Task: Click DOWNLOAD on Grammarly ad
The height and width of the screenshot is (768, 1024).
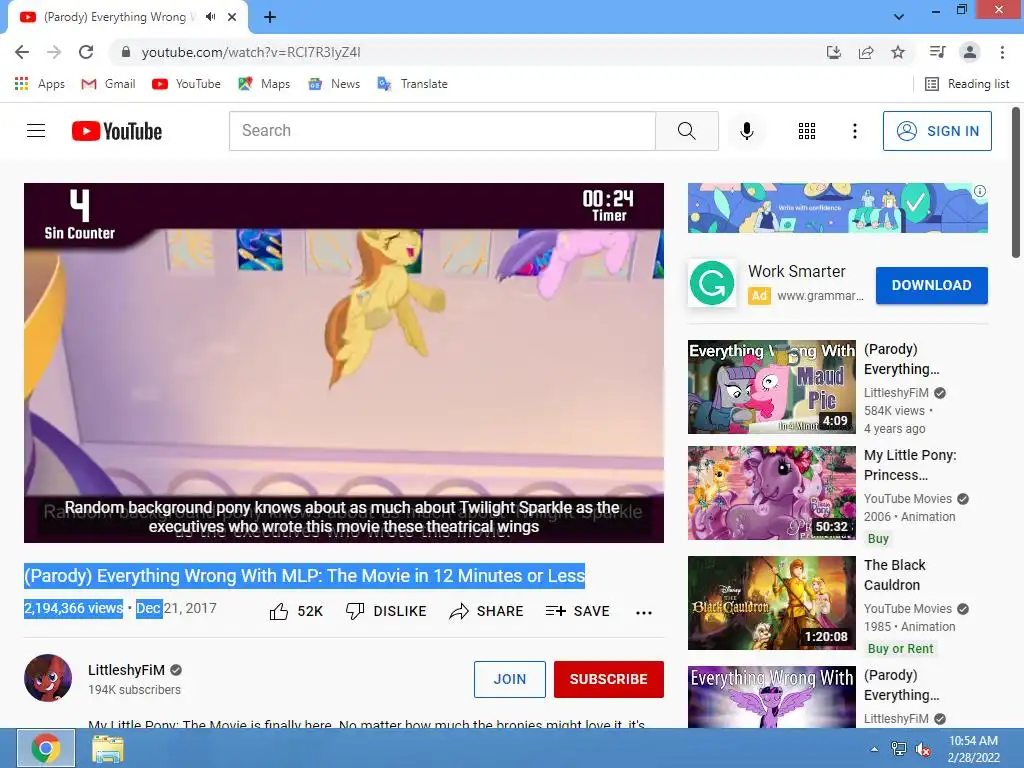Action: click(931, 285)
